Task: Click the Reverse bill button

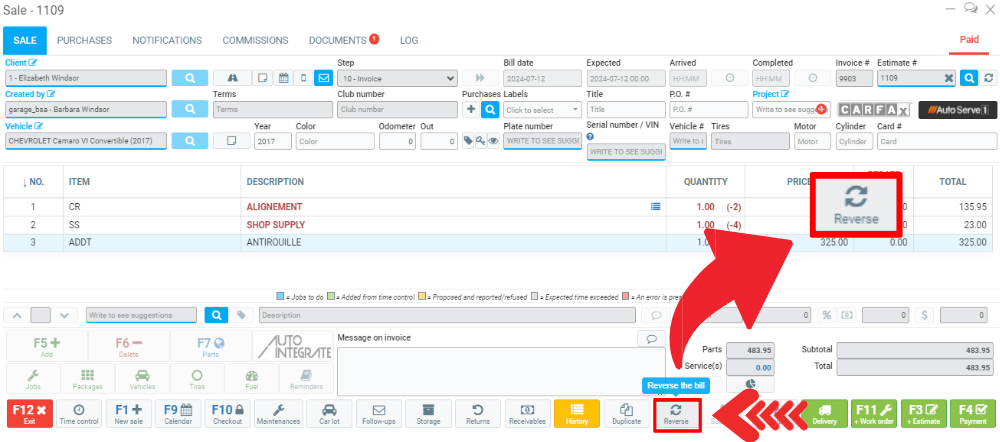Action: coord(674,414)
